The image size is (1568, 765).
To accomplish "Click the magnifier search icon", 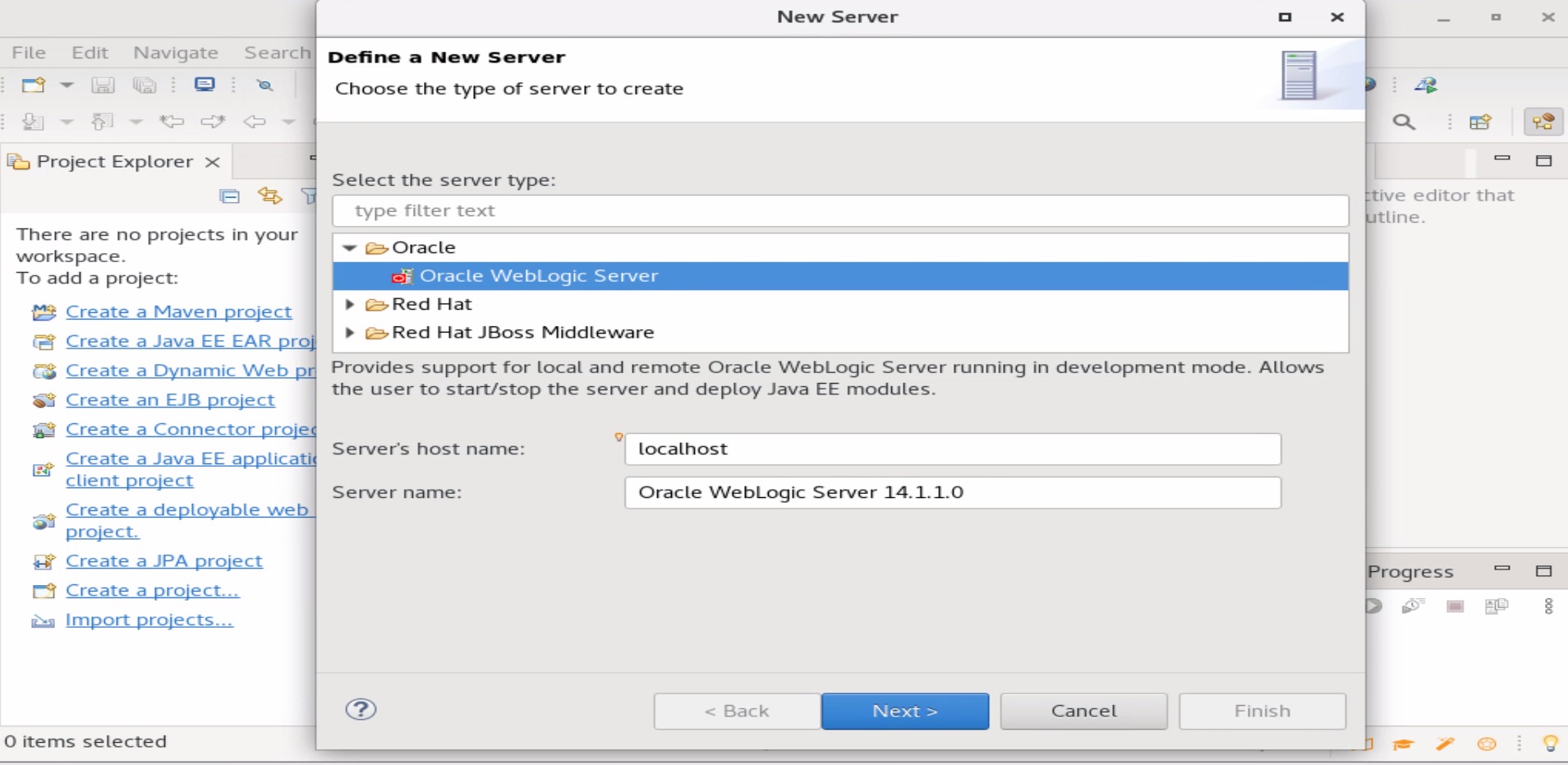I will 1404,122.
